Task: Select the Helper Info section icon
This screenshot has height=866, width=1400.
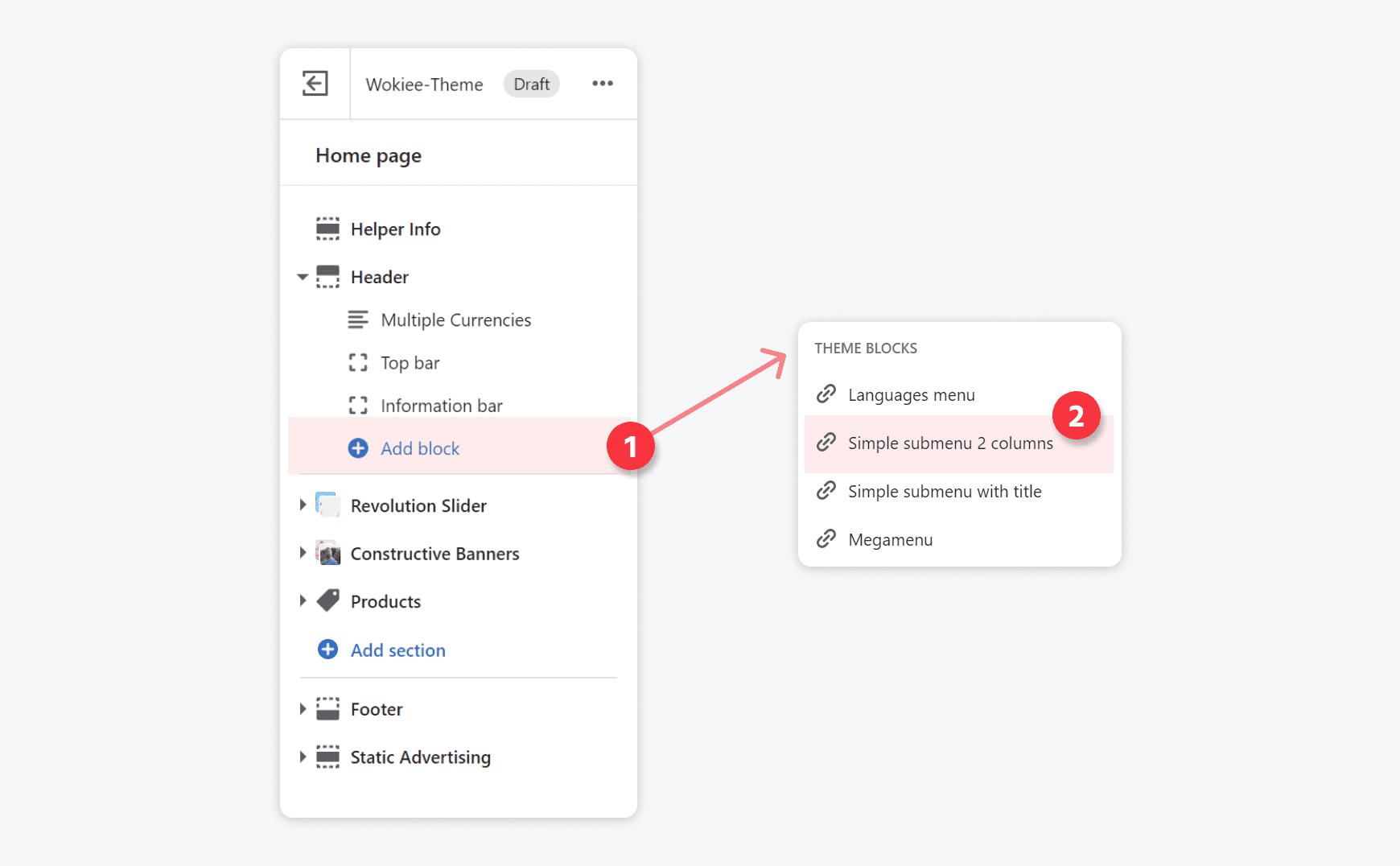Action: (x=327, y=229)
